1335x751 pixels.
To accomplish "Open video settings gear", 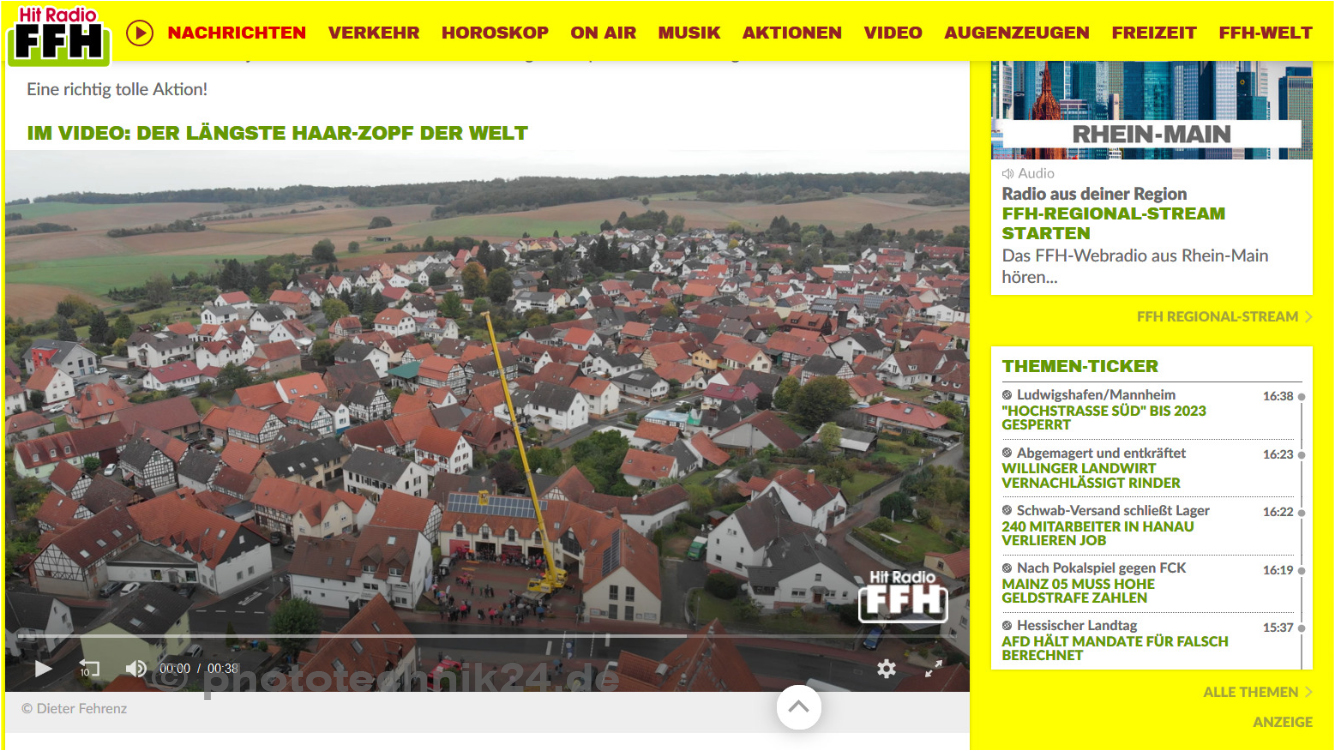I will click(886, 669).
